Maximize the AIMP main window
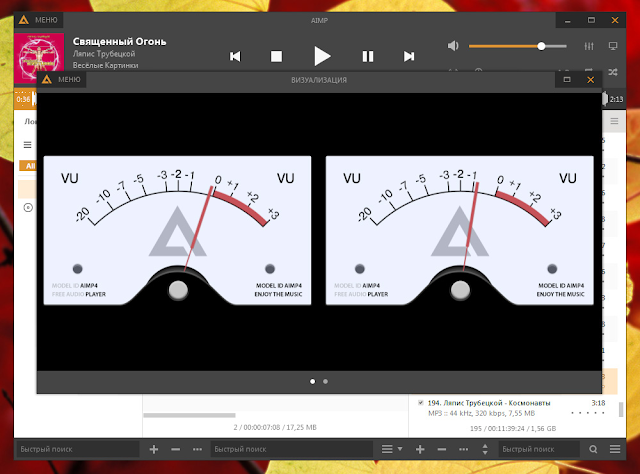 (591, 20)
